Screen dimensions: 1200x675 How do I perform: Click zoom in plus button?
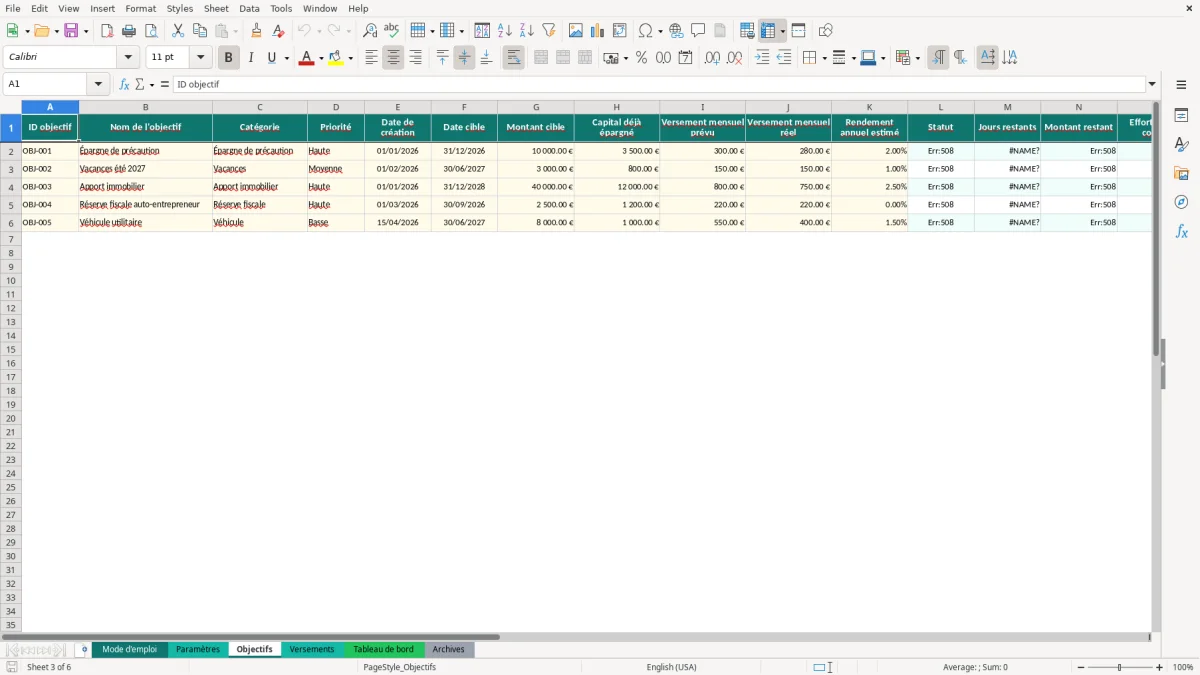point(1160,667)
